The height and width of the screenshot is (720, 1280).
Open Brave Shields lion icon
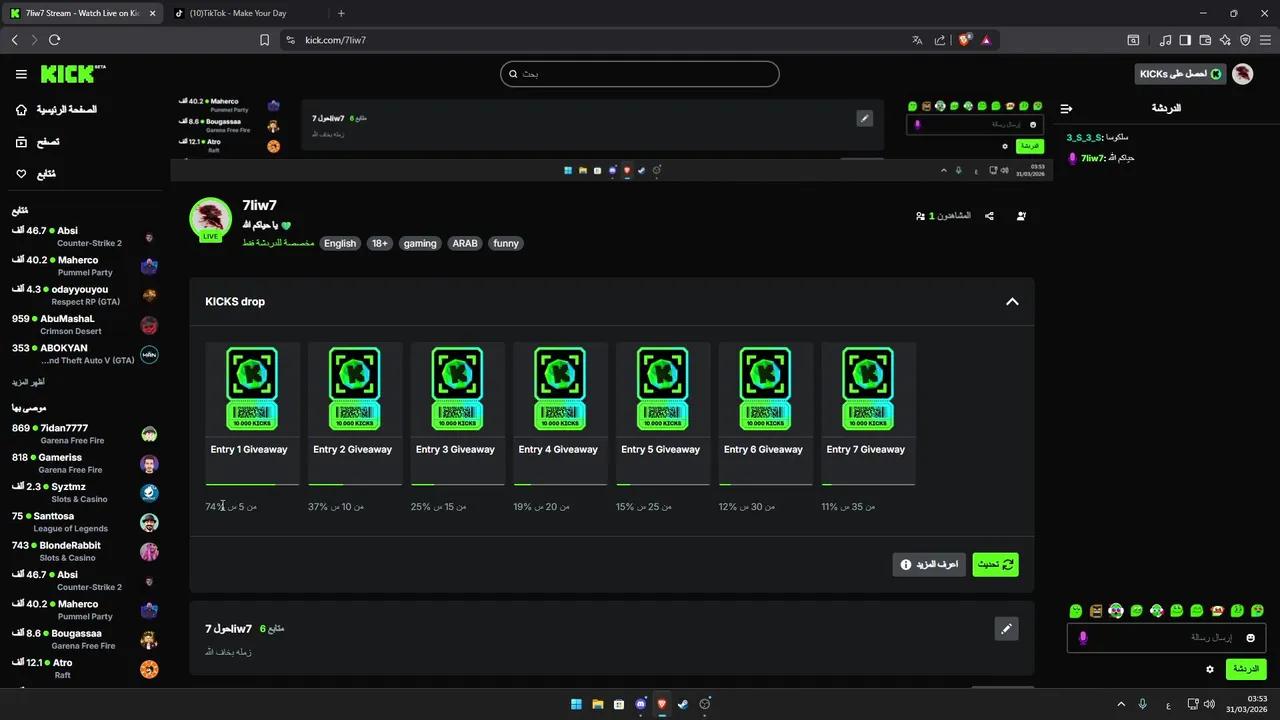[x=964, y=40]
